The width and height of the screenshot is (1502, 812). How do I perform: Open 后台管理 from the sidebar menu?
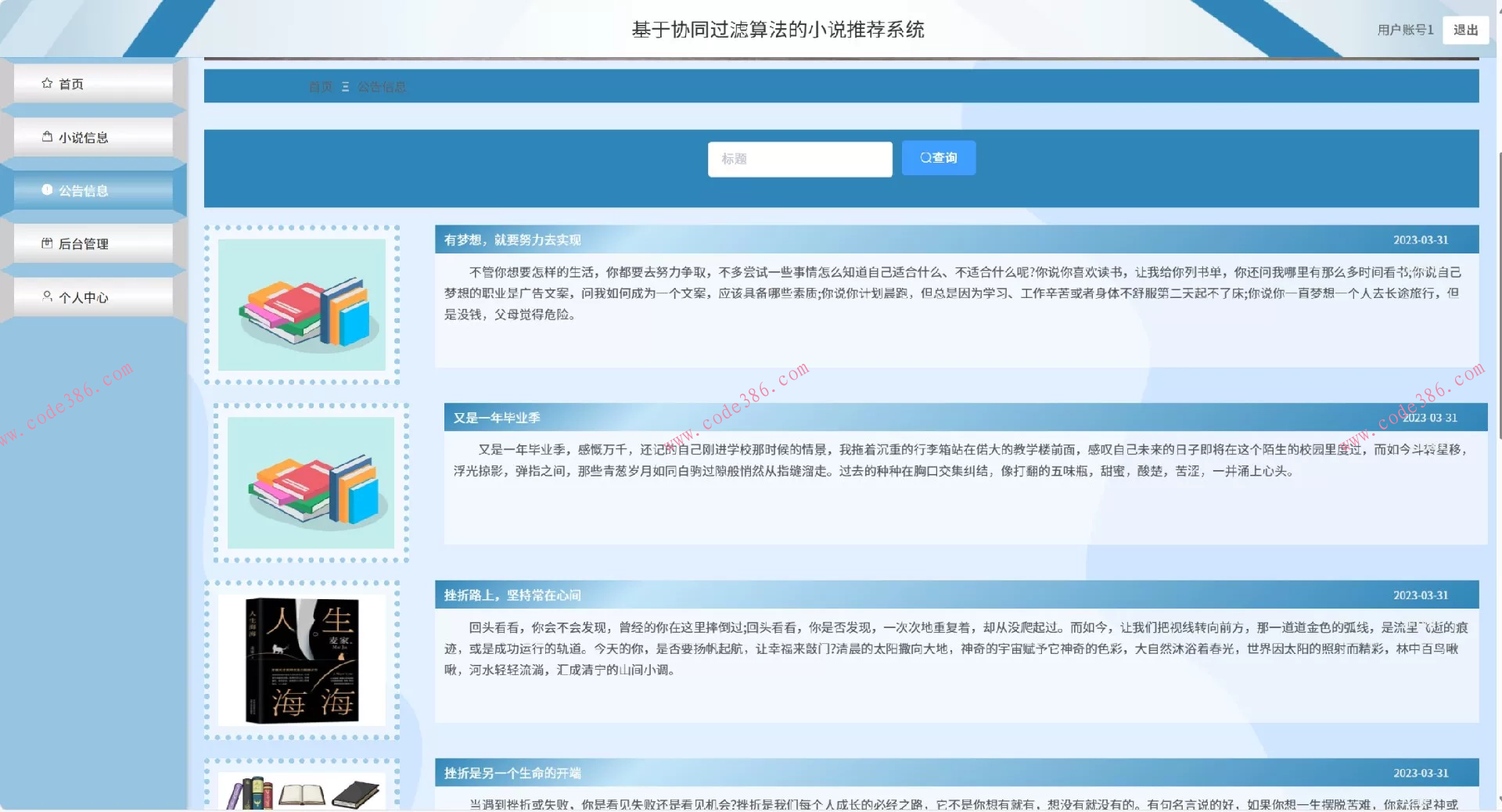[x=86, y=243]
